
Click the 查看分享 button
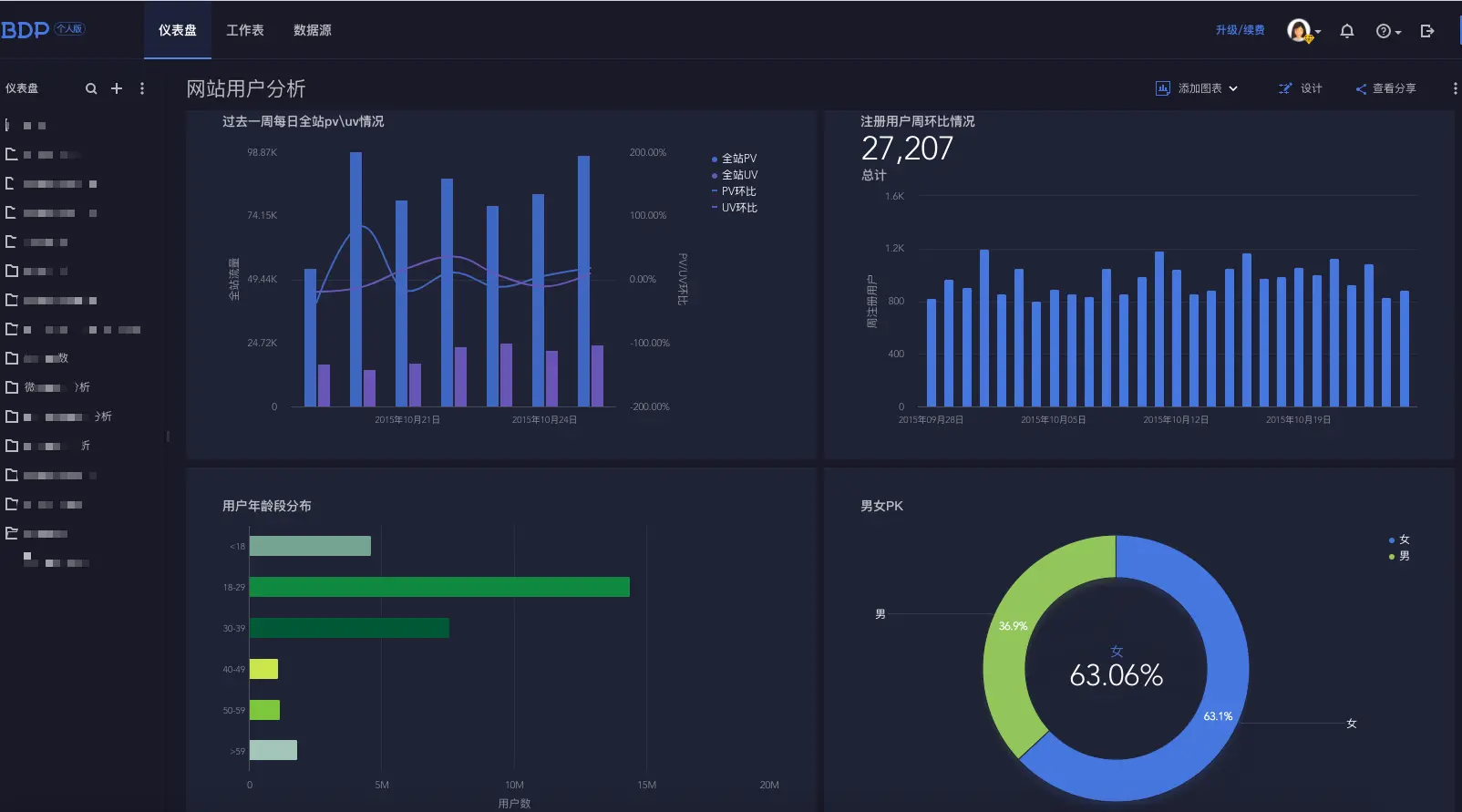(1385, 88)
